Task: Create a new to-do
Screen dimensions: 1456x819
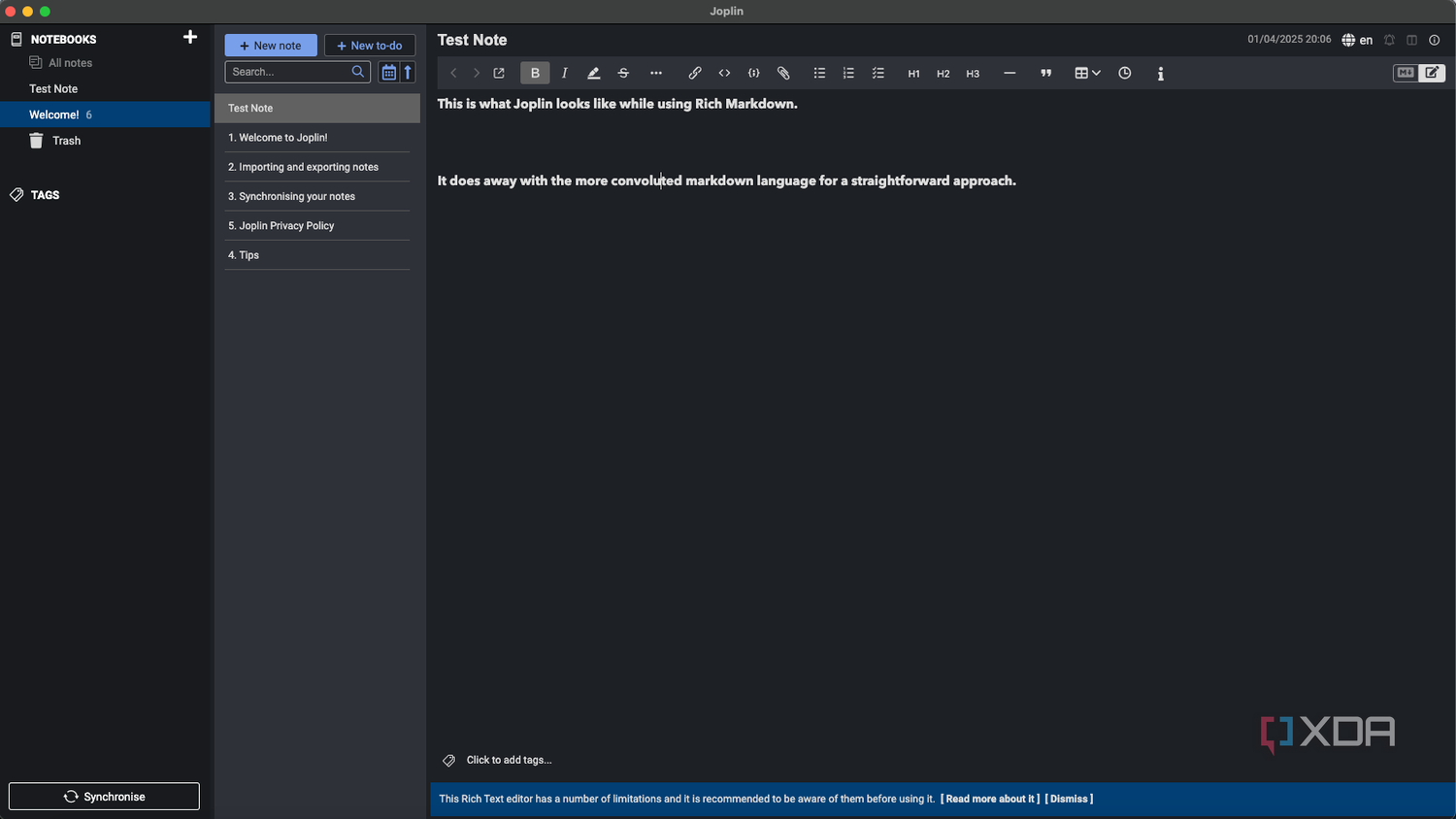Action: (370, 46)
